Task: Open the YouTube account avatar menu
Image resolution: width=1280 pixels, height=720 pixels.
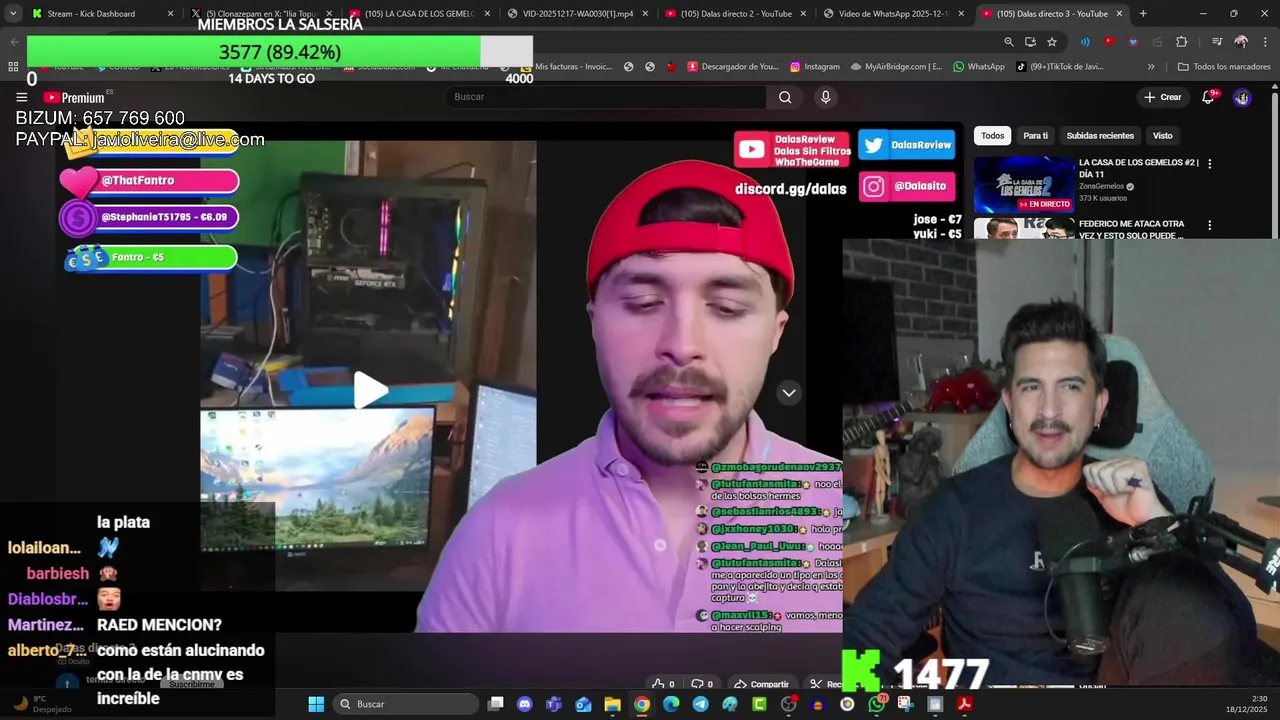Action: pyautogui.click(x=1242, y=97)
